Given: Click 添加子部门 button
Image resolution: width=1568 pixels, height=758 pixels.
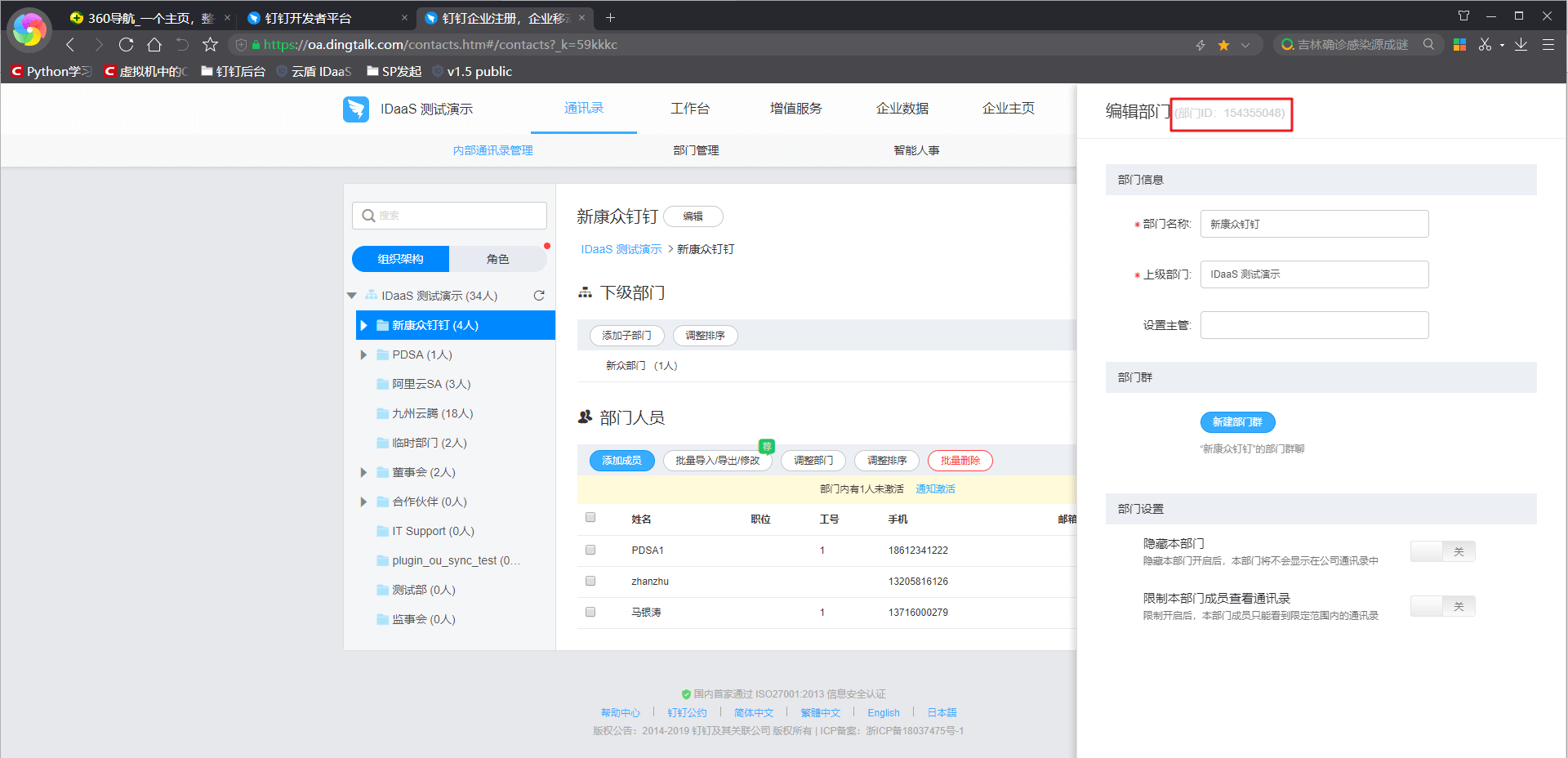Looking at the screenshot, I should 626,336.
